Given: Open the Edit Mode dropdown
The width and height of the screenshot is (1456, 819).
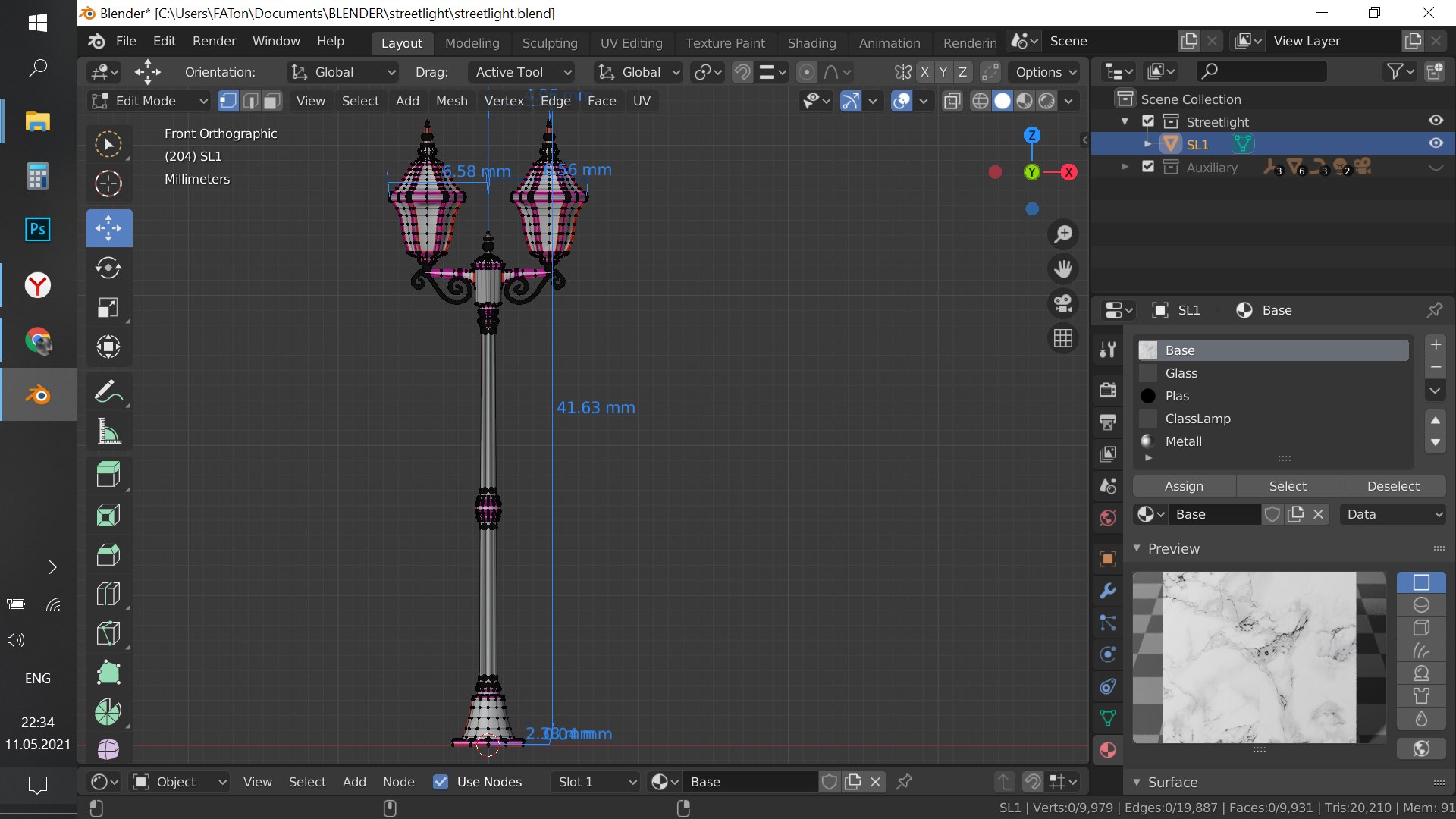Looking at the screenshot, I should pyautogui.click(x=149, y=101).
